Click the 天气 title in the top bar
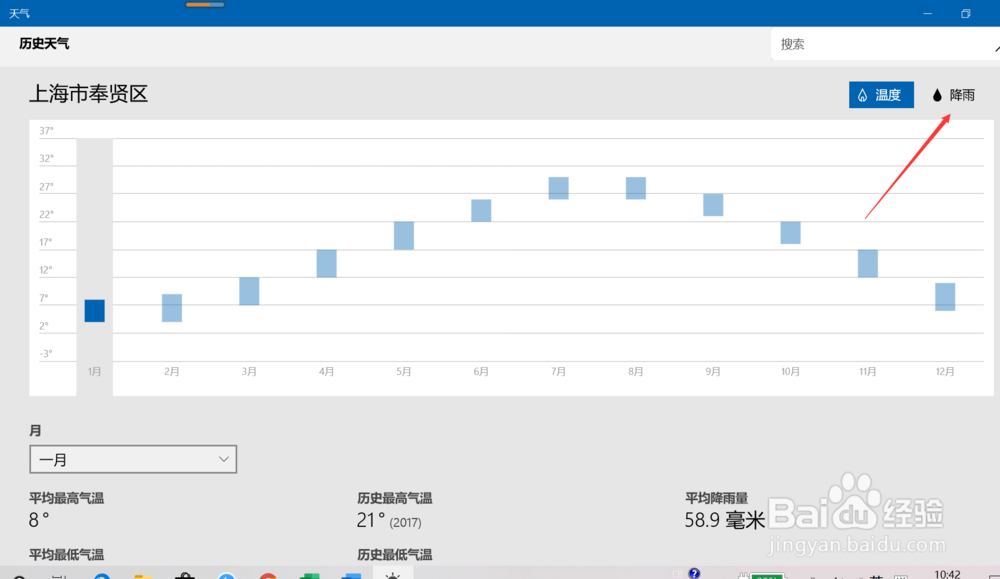 (19, 13)
